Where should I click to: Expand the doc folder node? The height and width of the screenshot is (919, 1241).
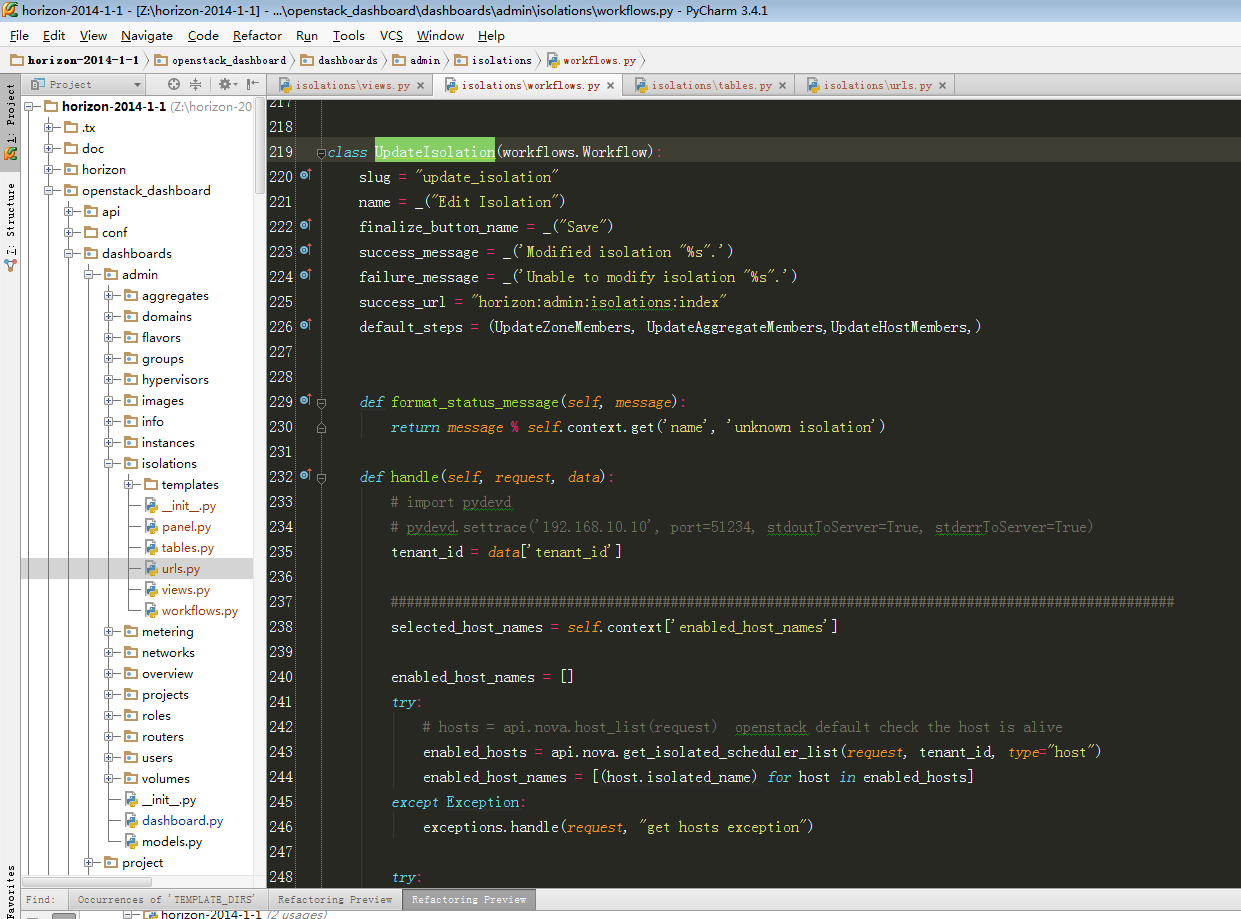(49, 149)
